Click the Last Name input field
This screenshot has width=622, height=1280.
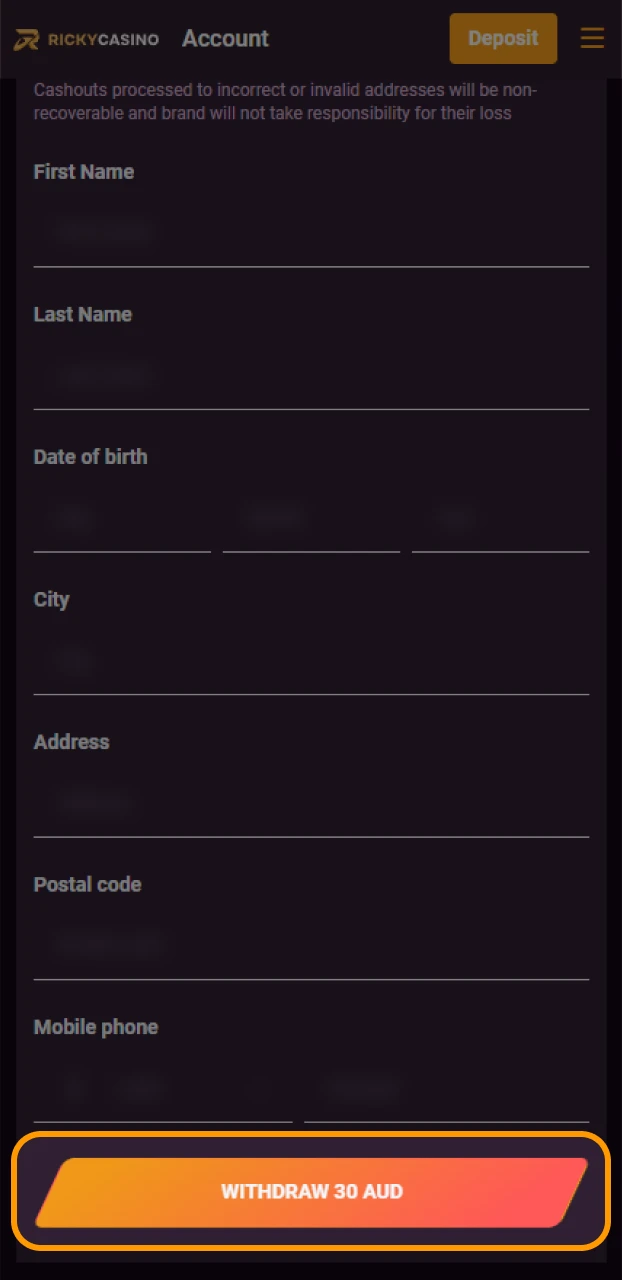[310, 376]
